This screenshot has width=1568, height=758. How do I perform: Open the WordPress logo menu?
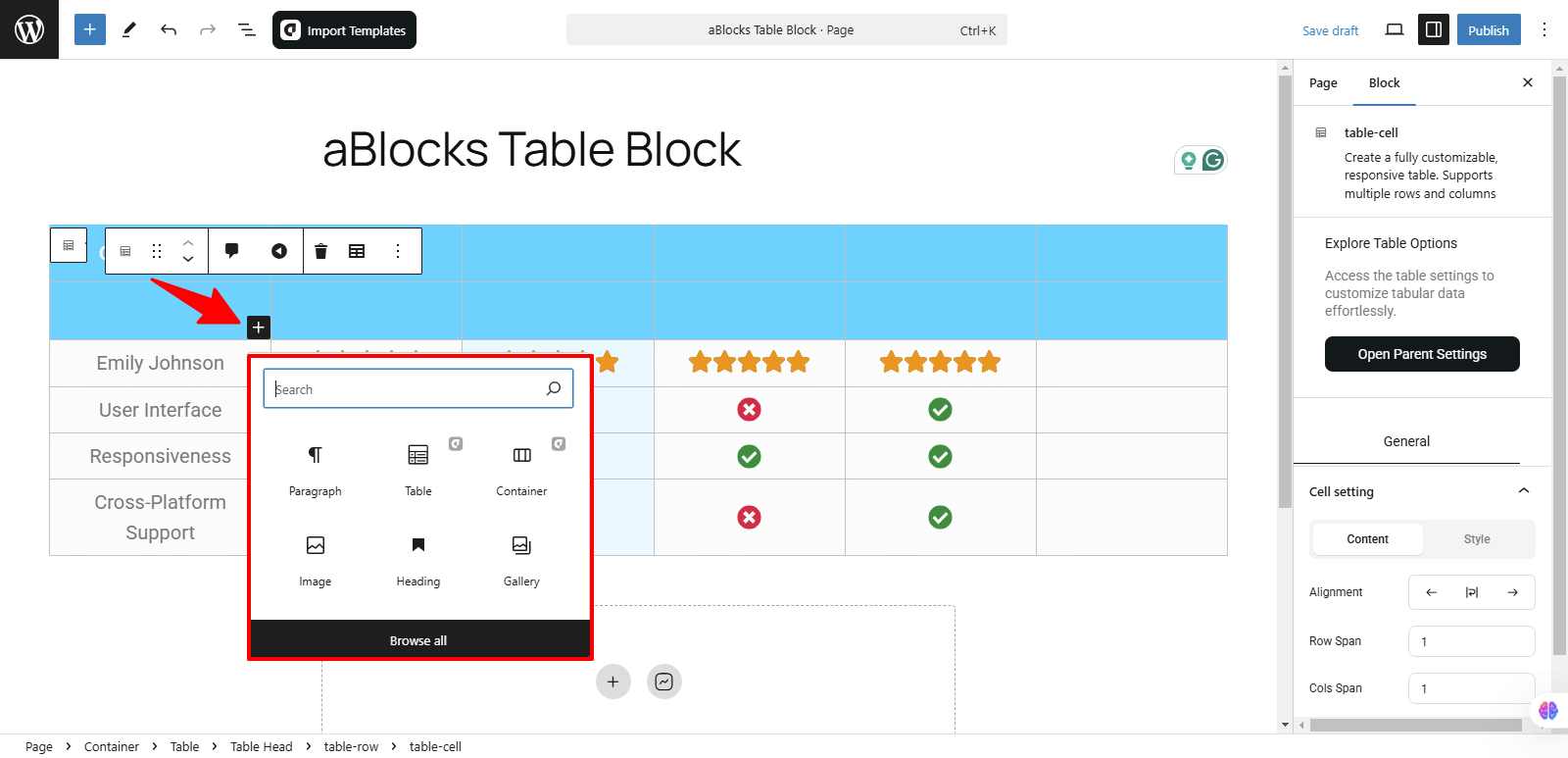(x=29, y=29)
